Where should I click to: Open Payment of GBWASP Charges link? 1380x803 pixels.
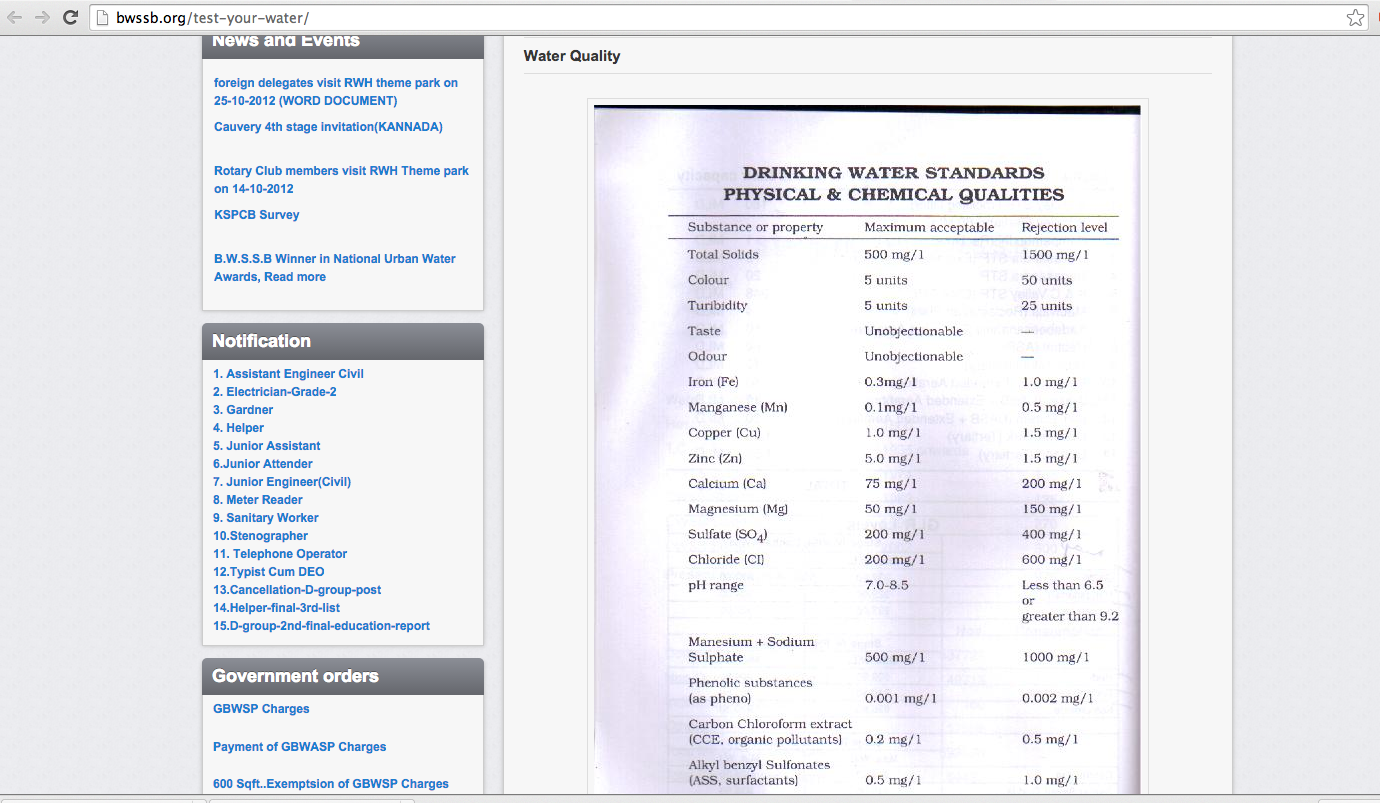click(x=299, y=747)
